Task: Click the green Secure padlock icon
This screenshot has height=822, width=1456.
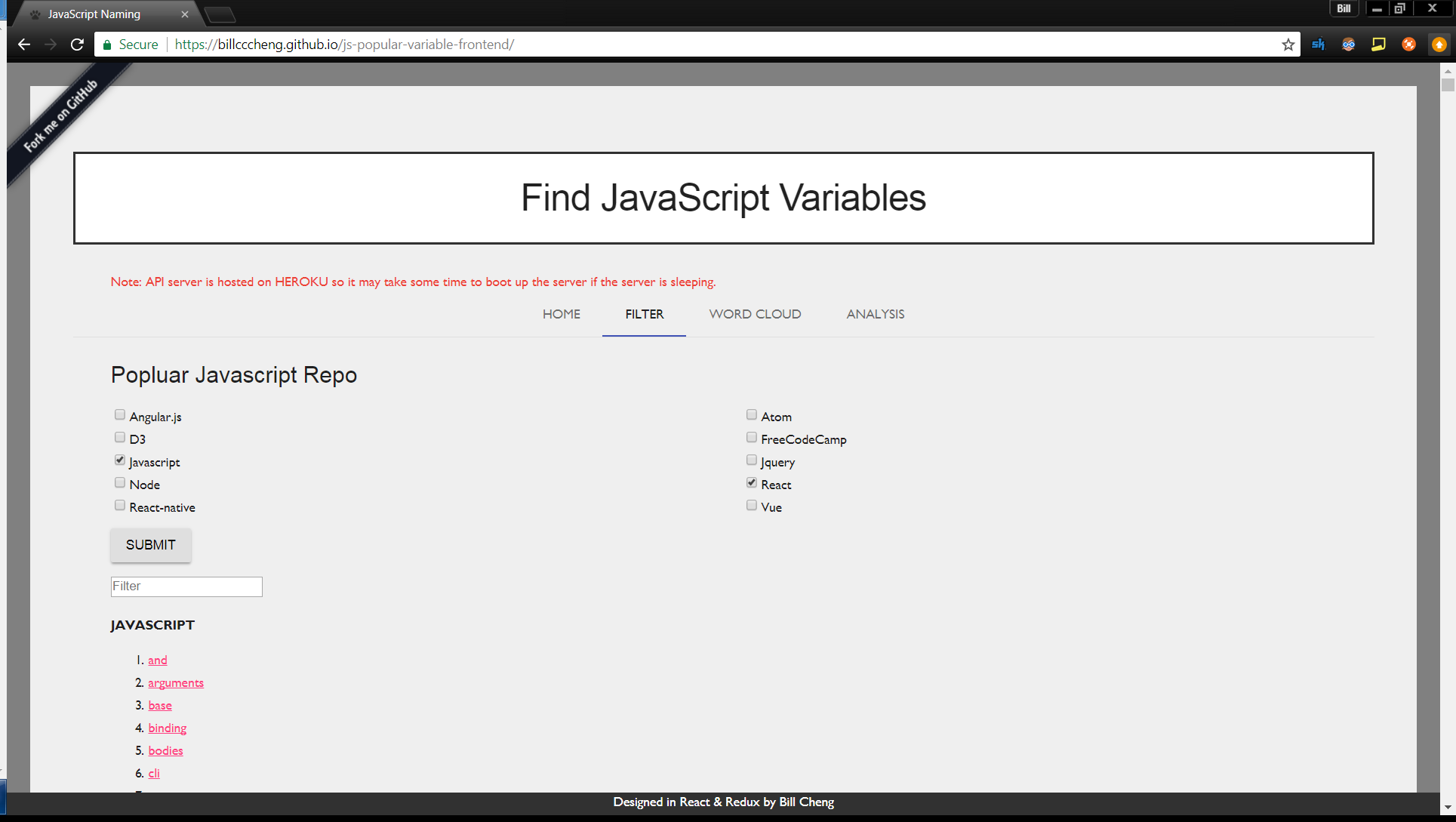Action: 107,45
